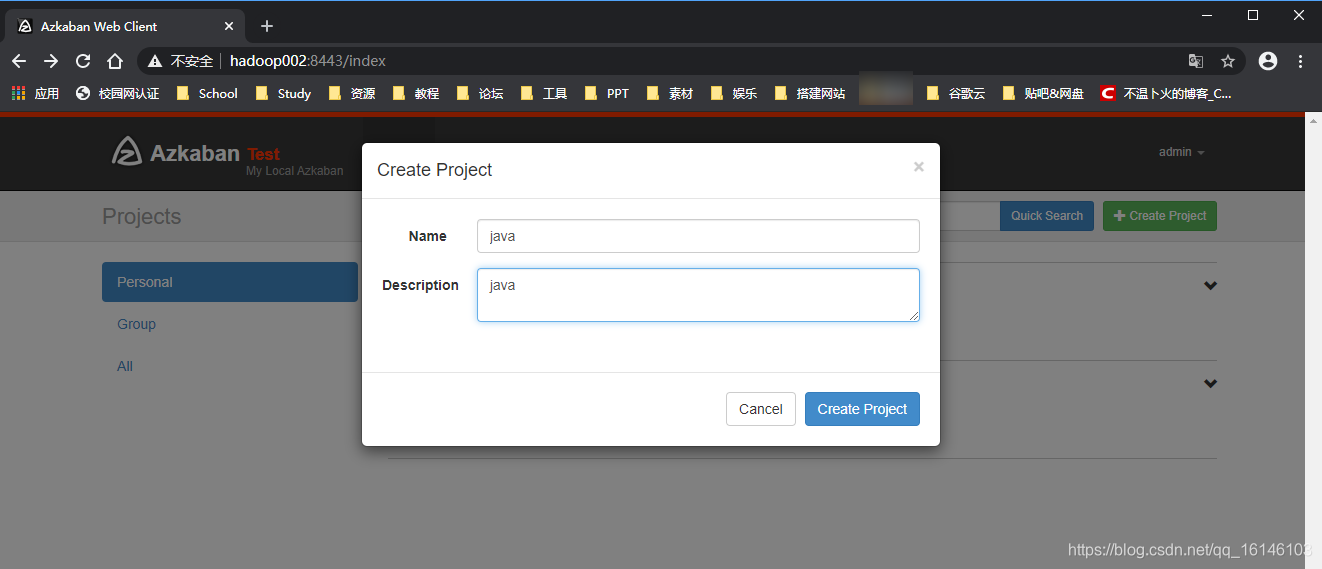
Task: Click the Create Project dialog title
Action: [x=435, y=170]
